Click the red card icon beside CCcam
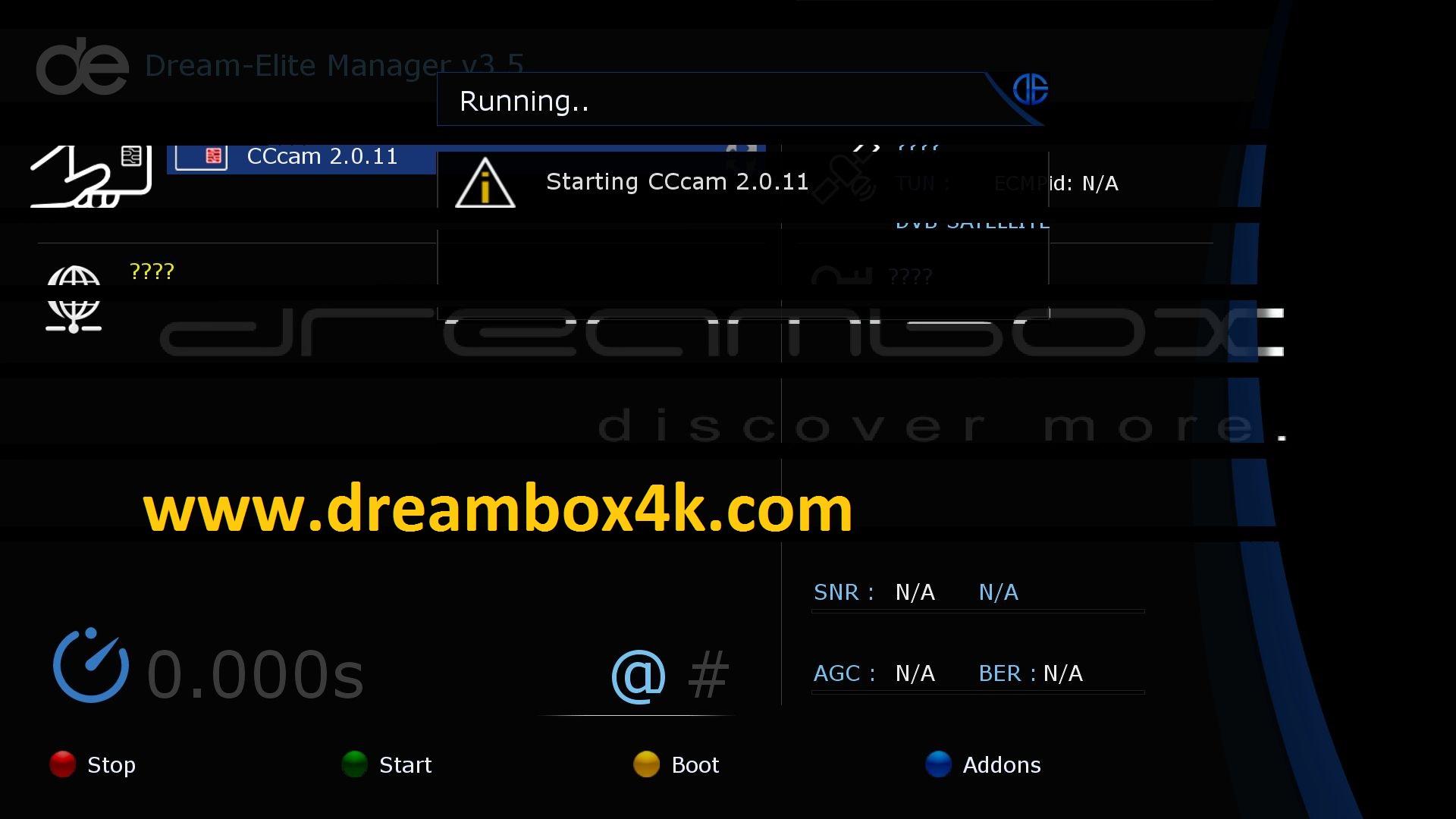This screenshot has height=819, width=1456. pyautogui.click(x=214, y=156)
